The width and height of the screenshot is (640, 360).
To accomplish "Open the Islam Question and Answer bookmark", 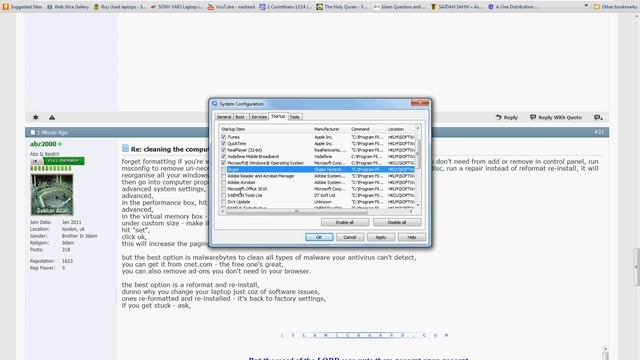I will click(399, 7).
